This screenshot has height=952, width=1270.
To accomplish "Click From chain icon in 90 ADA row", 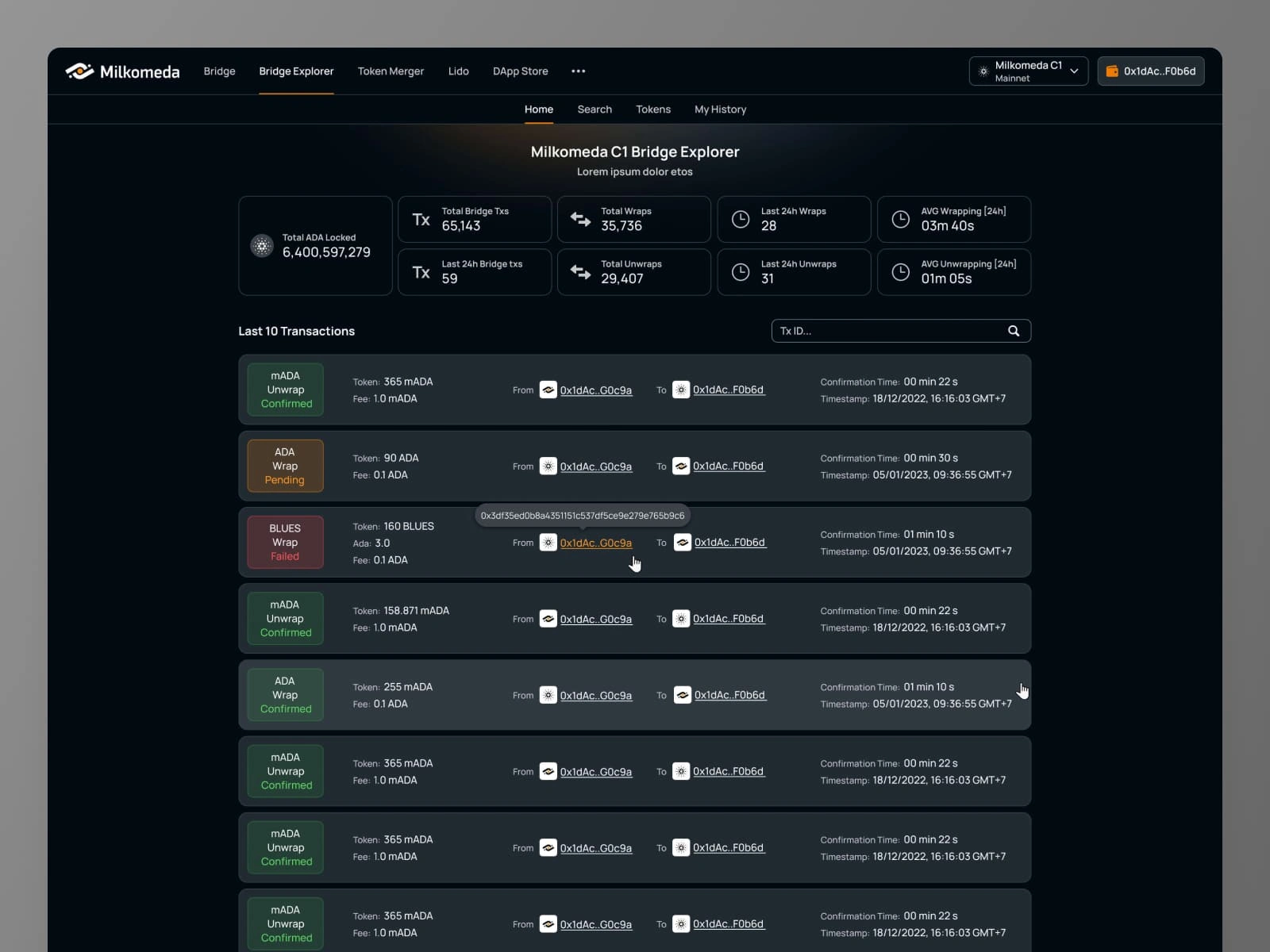I will pos(548,466).
